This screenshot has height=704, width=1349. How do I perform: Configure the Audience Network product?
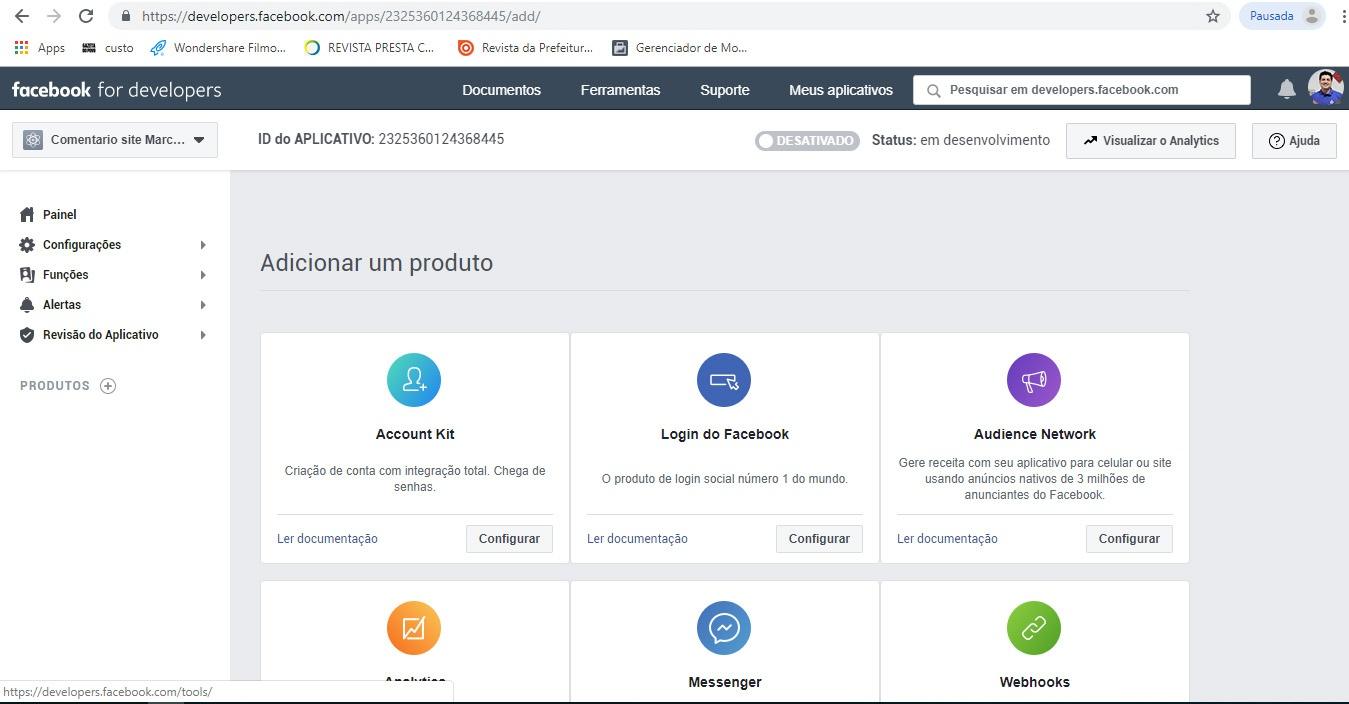point(1129,538)
